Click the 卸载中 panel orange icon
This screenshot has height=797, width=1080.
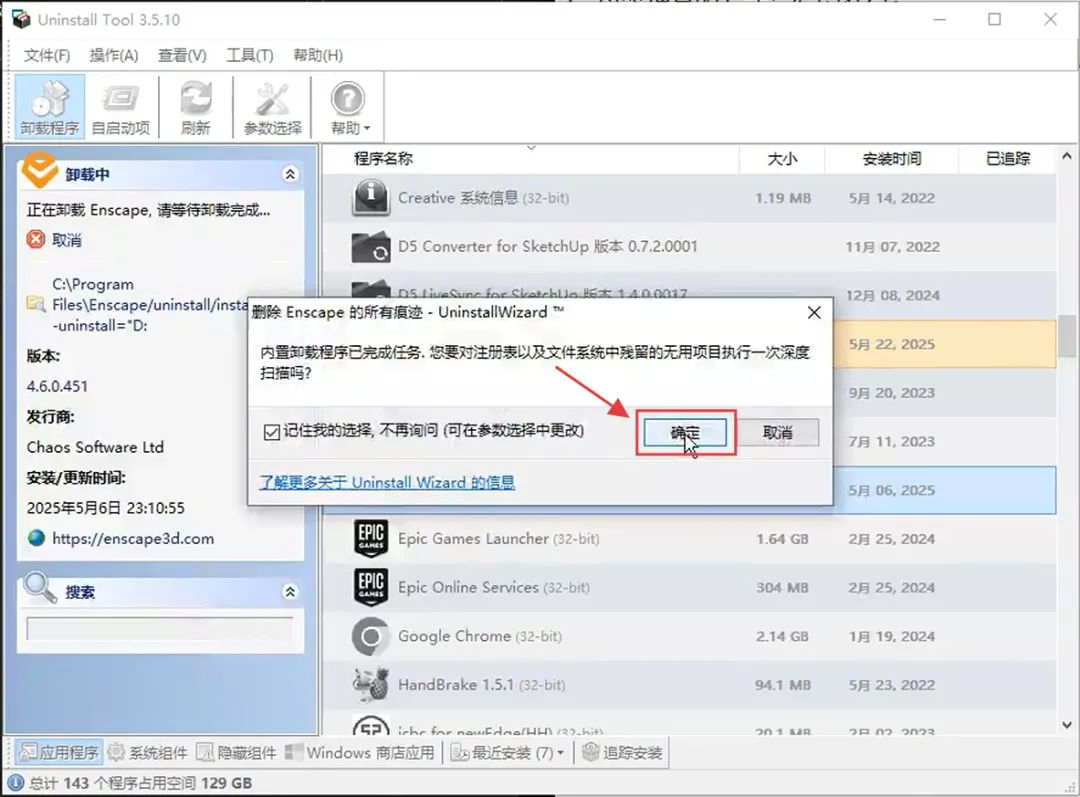tap(39, 170)
